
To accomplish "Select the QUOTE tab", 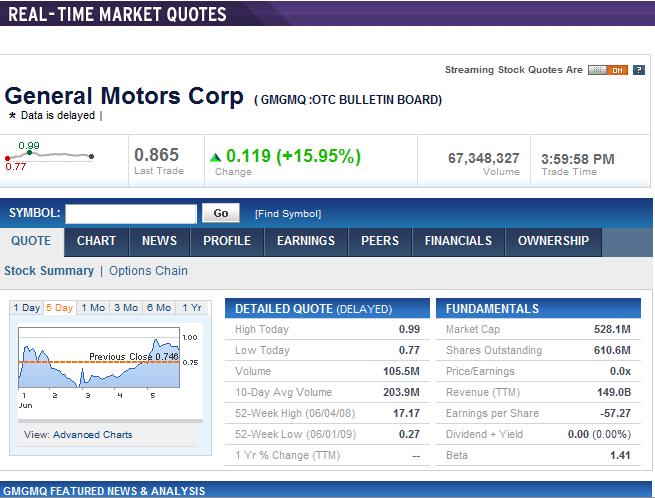I will [31, 241].
